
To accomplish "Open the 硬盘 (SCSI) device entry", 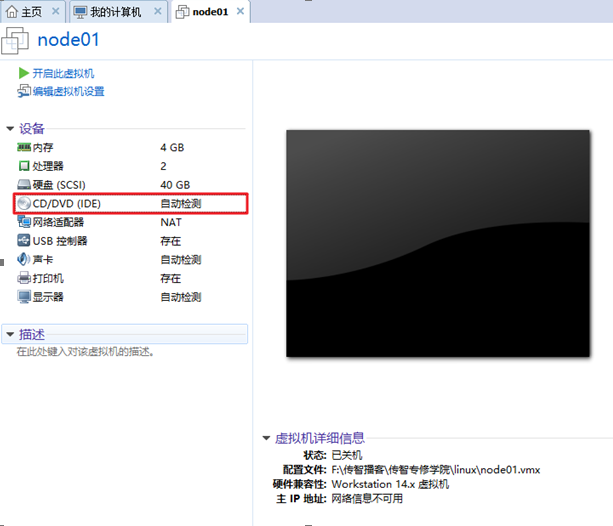I will pyautogui.click(x=59, y=185).
